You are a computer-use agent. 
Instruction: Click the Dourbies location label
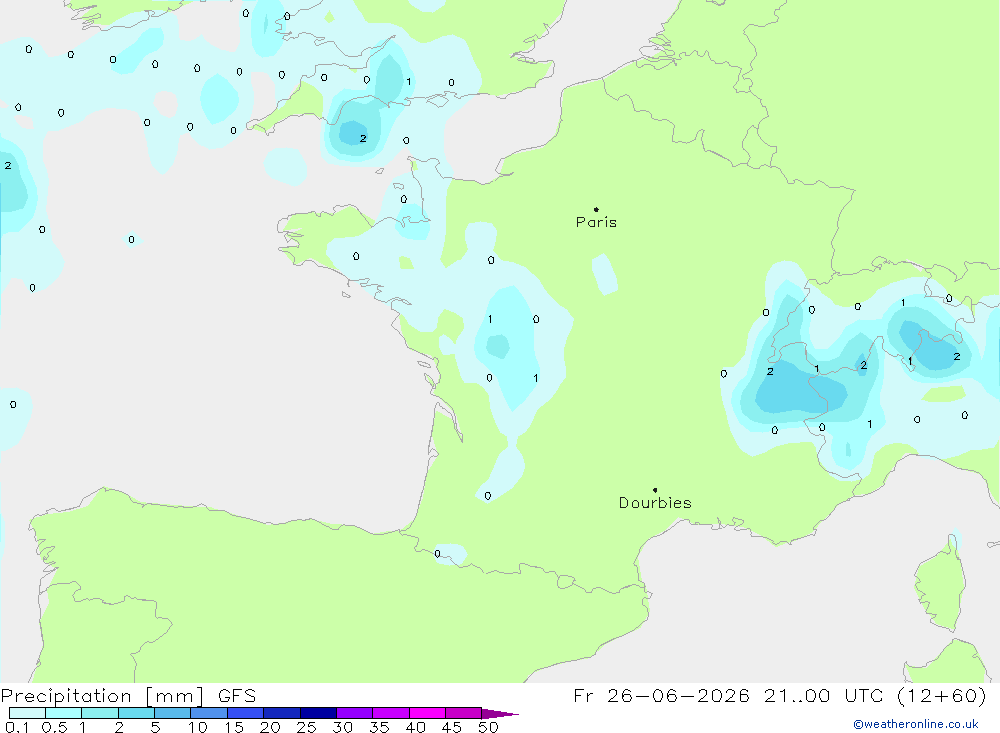(x=655, y=503)
